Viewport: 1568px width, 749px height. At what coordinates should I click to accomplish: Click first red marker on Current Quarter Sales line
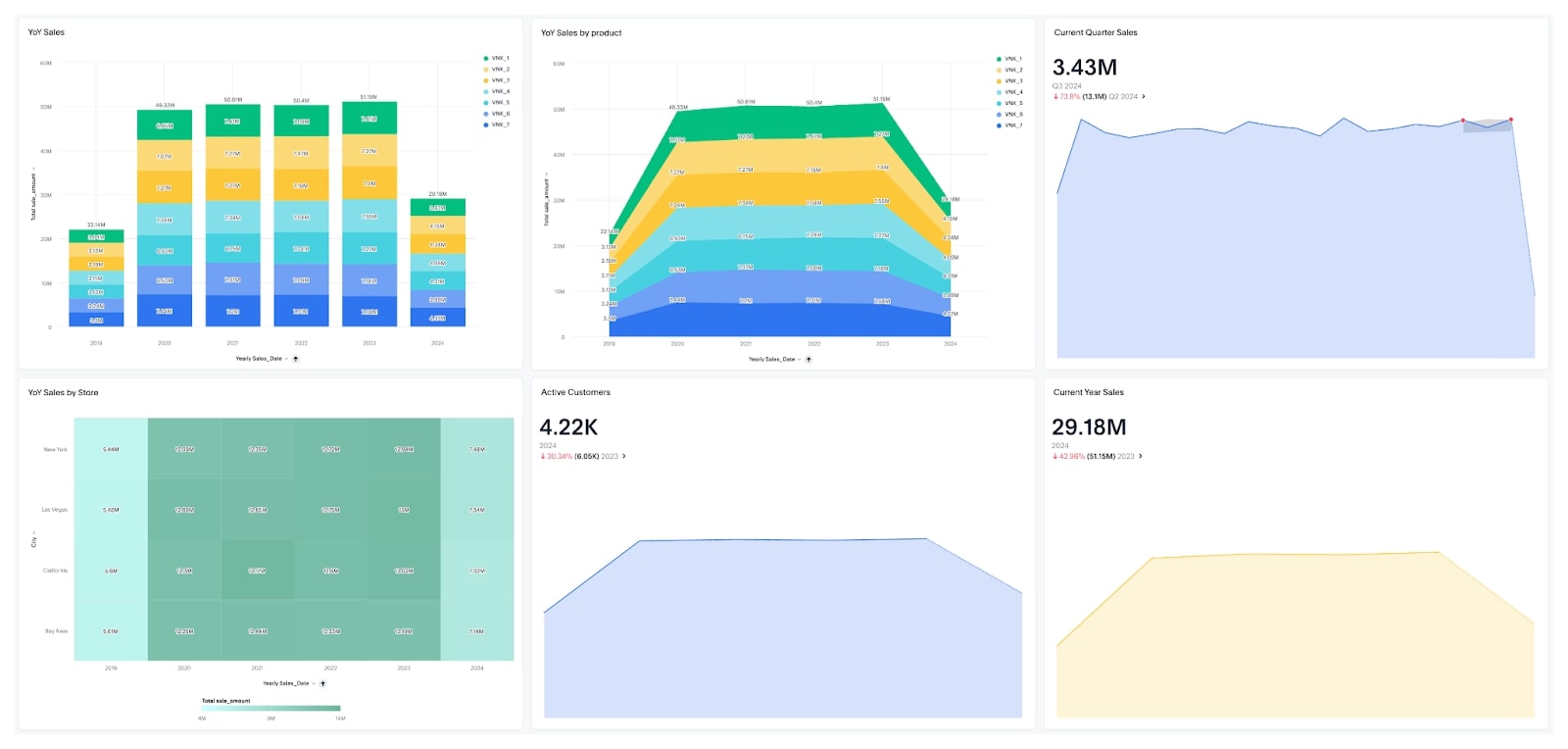pos(1463,121)
